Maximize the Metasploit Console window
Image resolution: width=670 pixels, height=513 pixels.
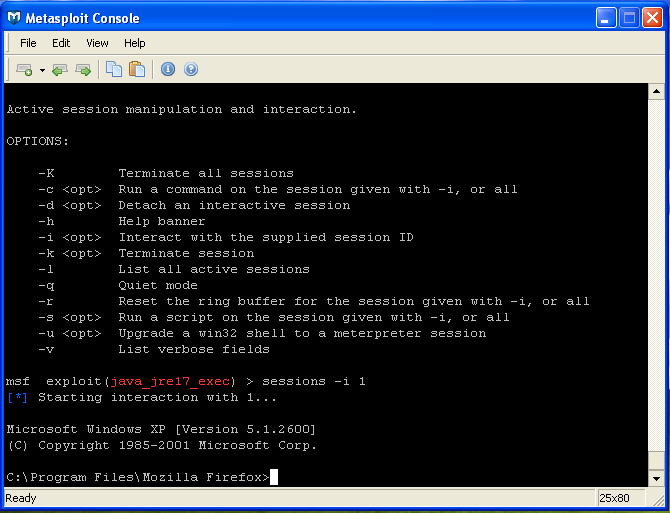coord(629,18)
